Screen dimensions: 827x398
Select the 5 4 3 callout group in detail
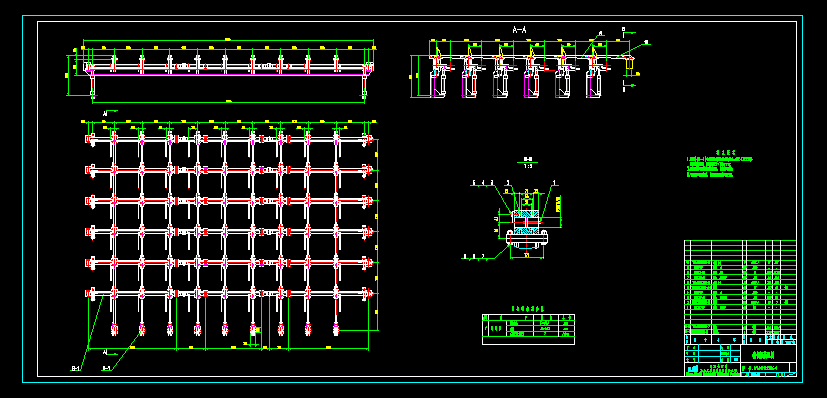coord(483,183)
